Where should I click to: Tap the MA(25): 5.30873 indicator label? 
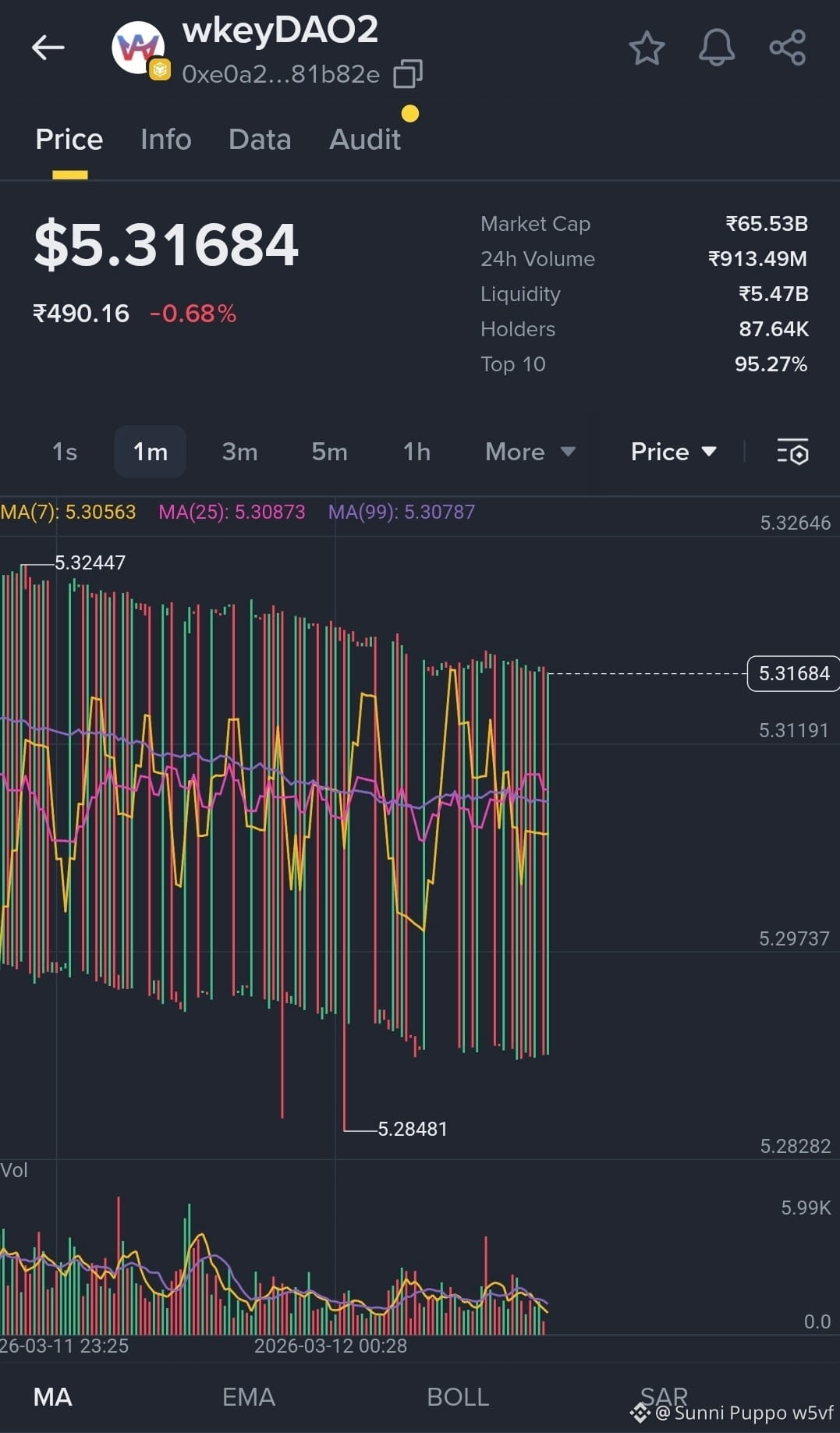coord(232,512)
